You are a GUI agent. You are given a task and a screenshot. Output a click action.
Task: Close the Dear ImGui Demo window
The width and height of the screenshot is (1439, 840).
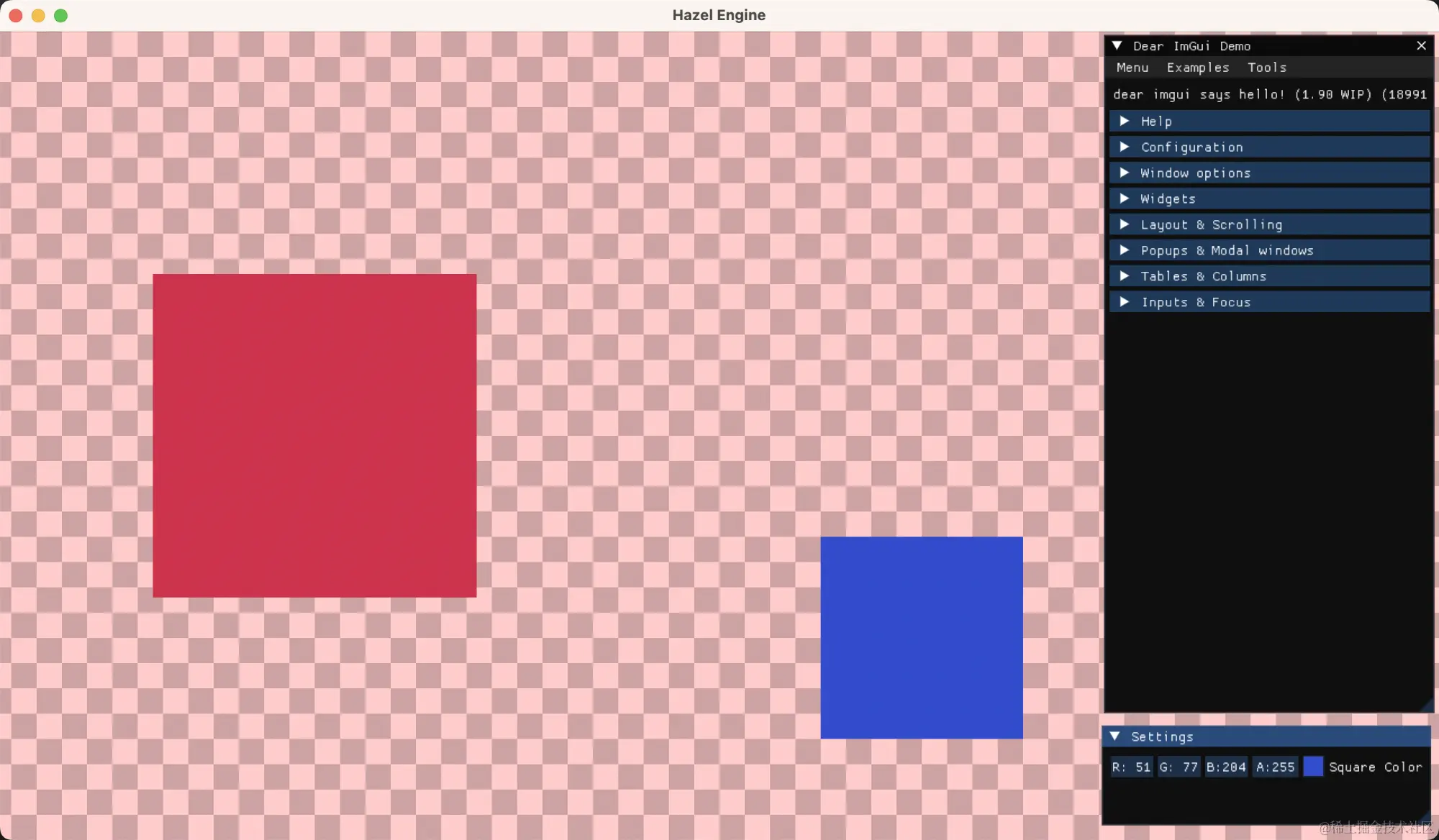(1421, 45)
